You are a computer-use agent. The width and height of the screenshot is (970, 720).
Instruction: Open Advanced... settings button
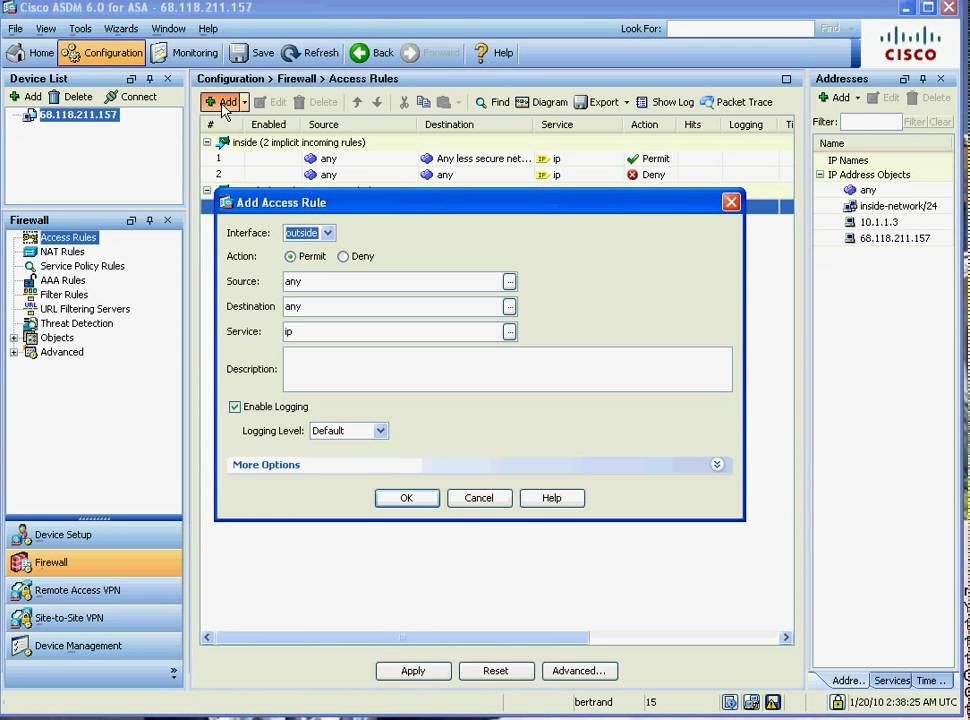(x=579, y=671)
